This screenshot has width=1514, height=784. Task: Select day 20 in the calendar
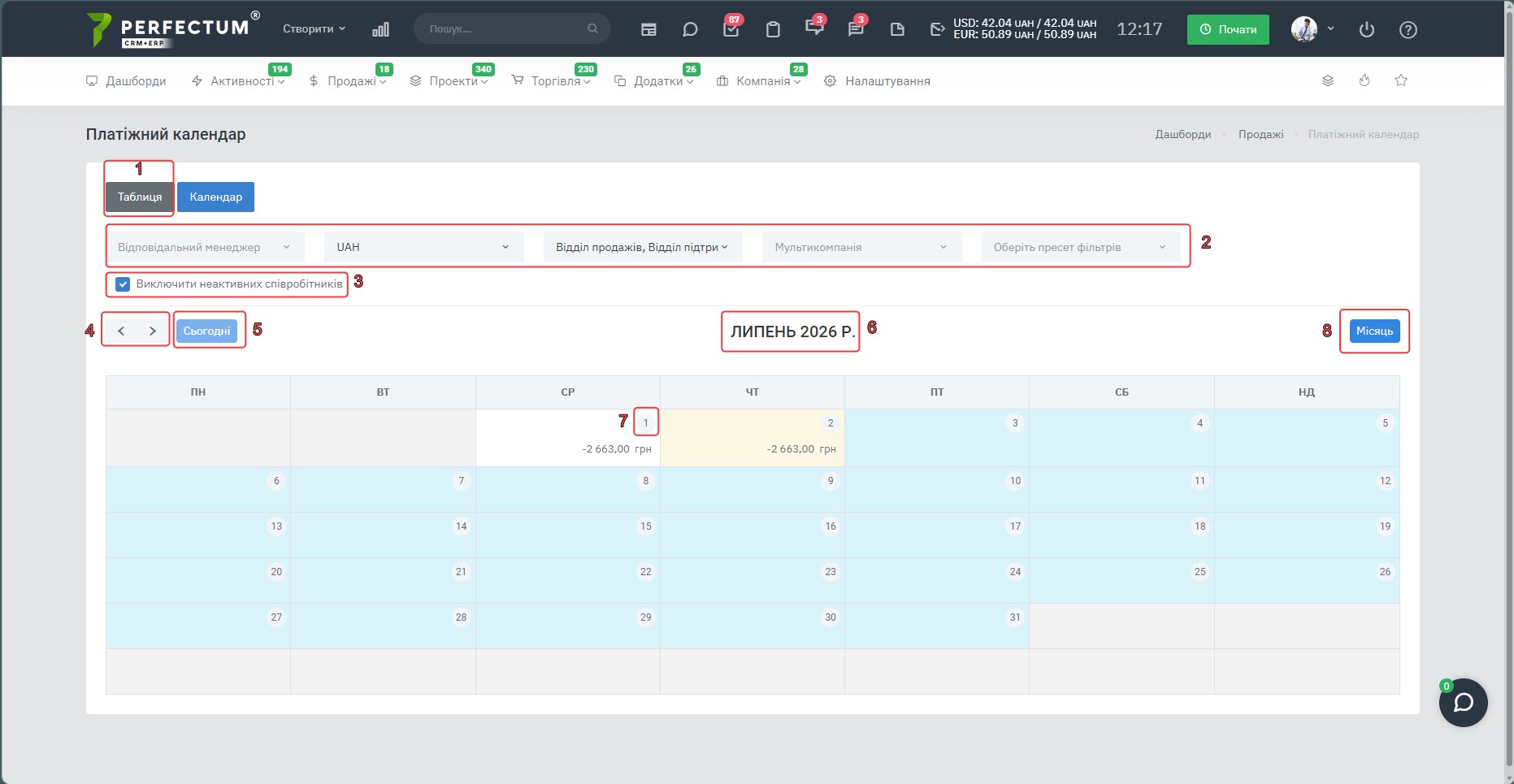click(x=276, y=572)
